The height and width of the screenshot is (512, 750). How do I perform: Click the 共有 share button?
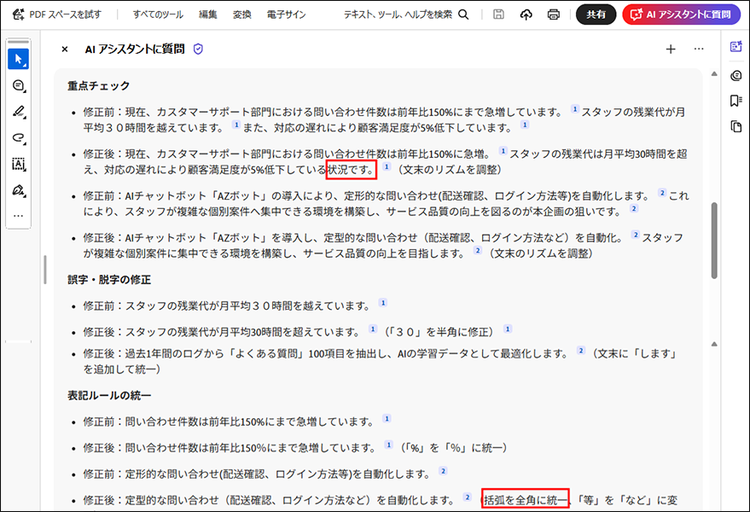pyautogui.click(x=596, y=14)
